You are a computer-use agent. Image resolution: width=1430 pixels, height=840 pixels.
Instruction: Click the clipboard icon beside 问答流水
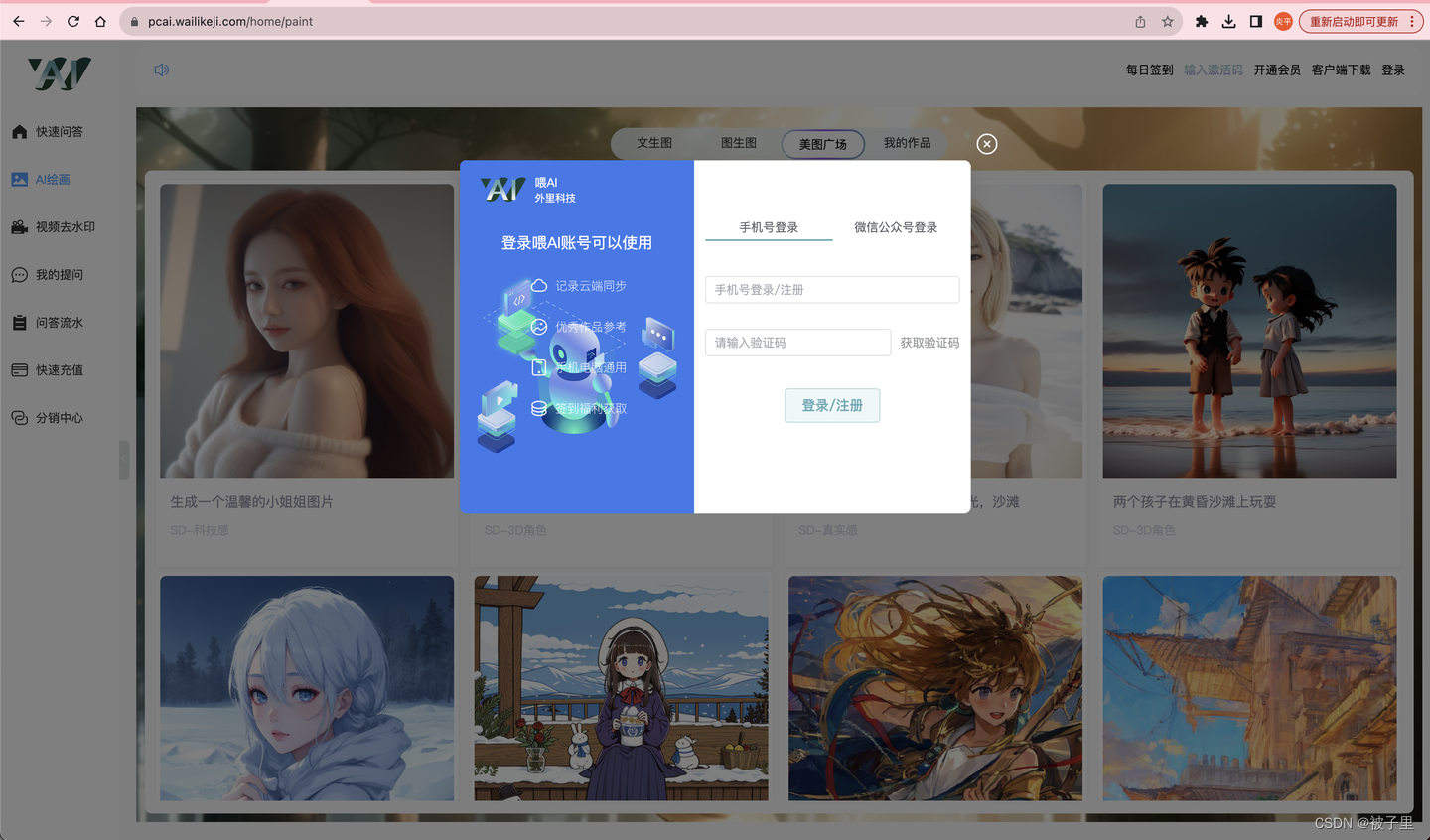(19, 322)
